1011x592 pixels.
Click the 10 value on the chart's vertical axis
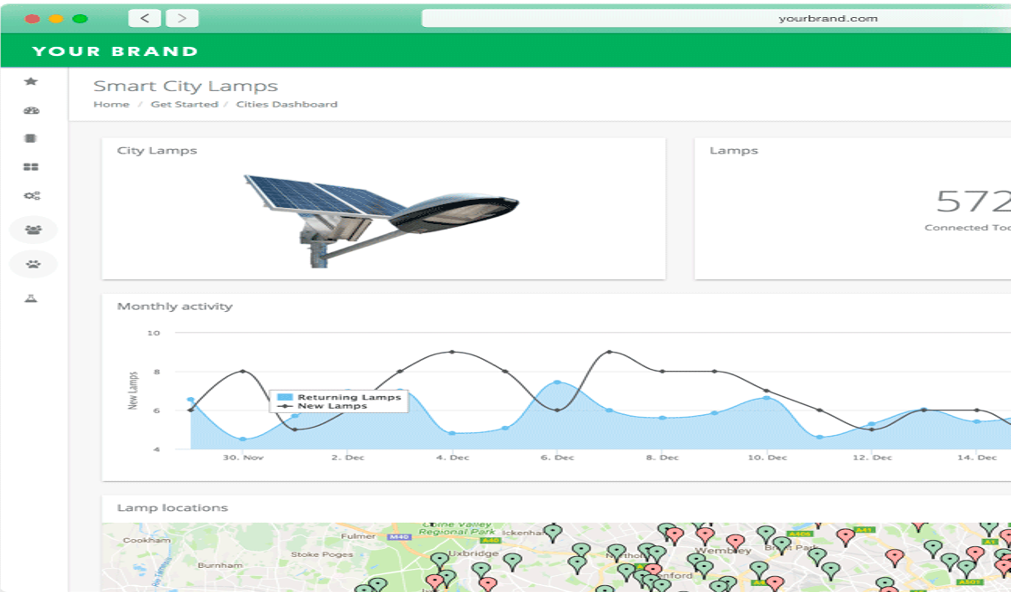tap(153, 333)
